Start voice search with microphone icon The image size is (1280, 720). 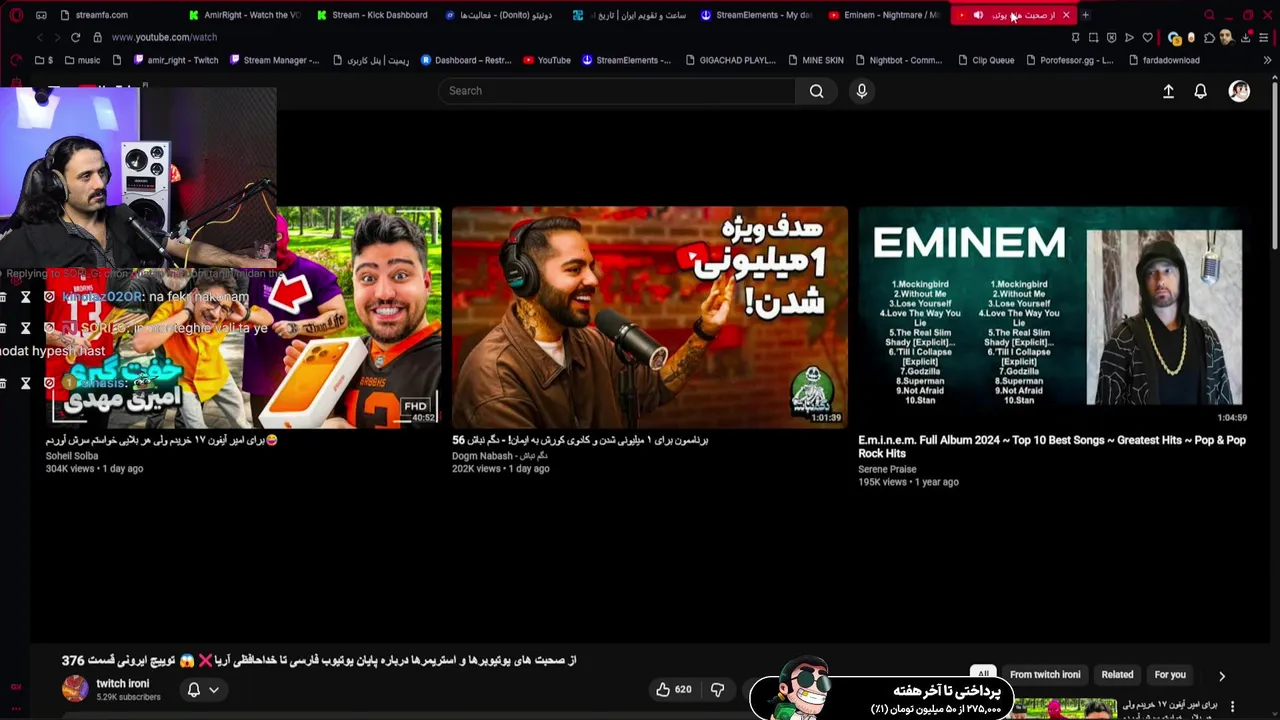[x=862, y=91]
